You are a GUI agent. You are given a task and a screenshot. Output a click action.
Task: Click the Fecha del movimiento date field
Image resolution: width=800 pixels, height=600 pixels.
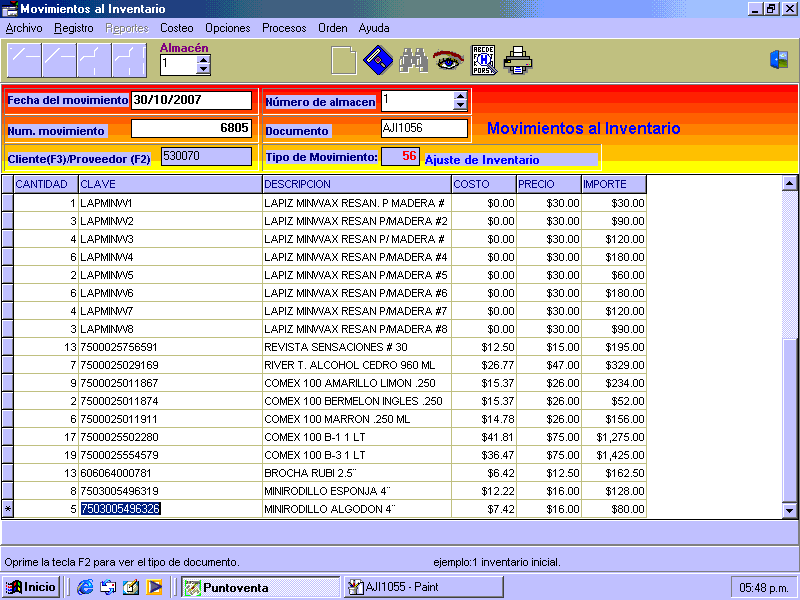coord(191,100)
